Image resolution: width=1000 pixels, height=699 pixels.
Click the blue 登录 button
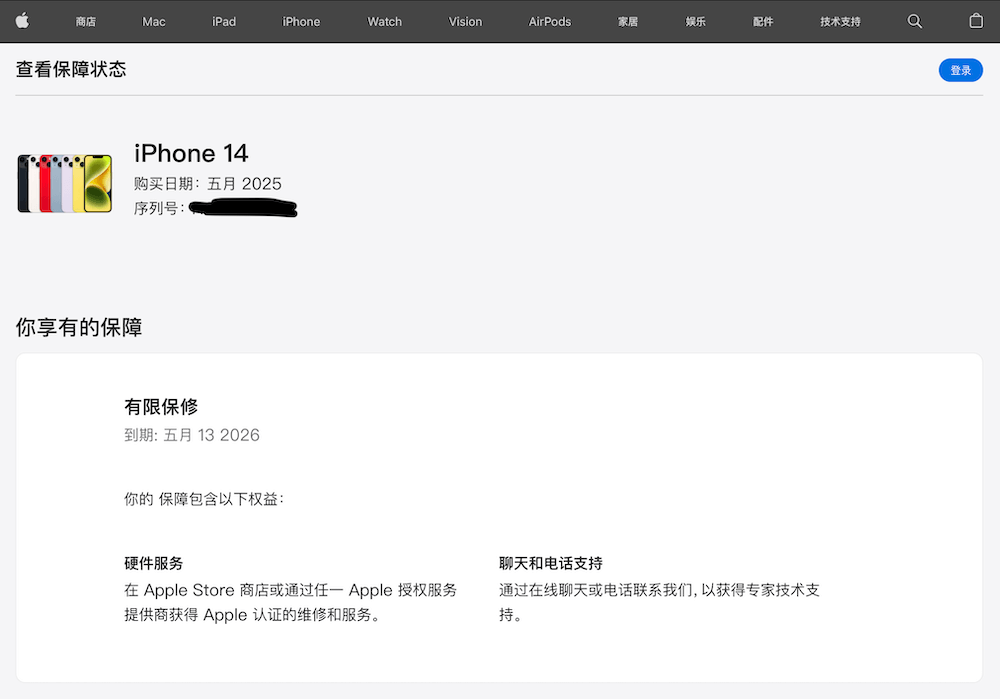click(x=960, y=70)
